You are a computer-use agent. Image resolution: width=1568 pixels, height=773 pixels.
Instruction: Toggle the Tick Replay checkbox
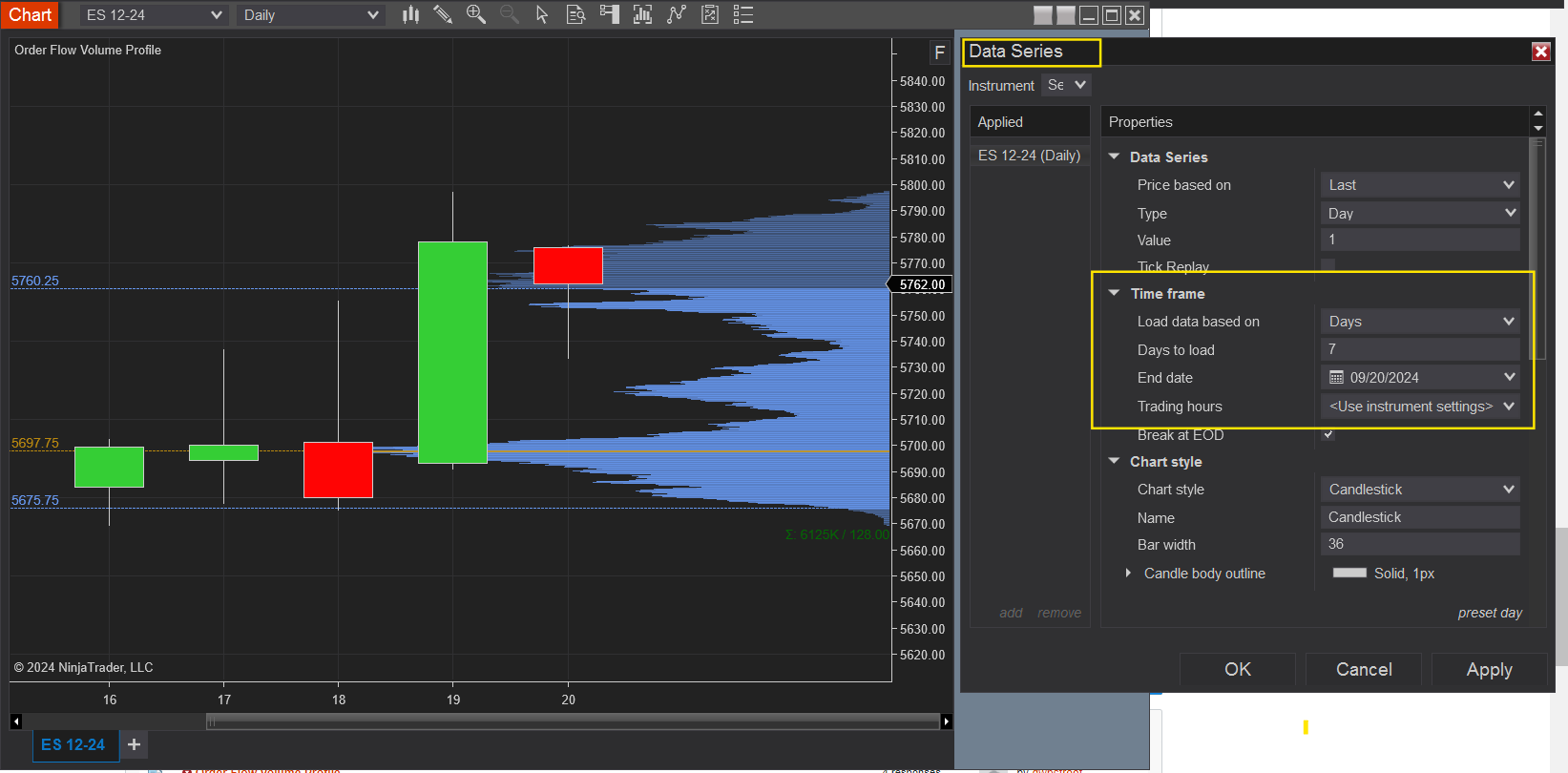point(1328,265)
